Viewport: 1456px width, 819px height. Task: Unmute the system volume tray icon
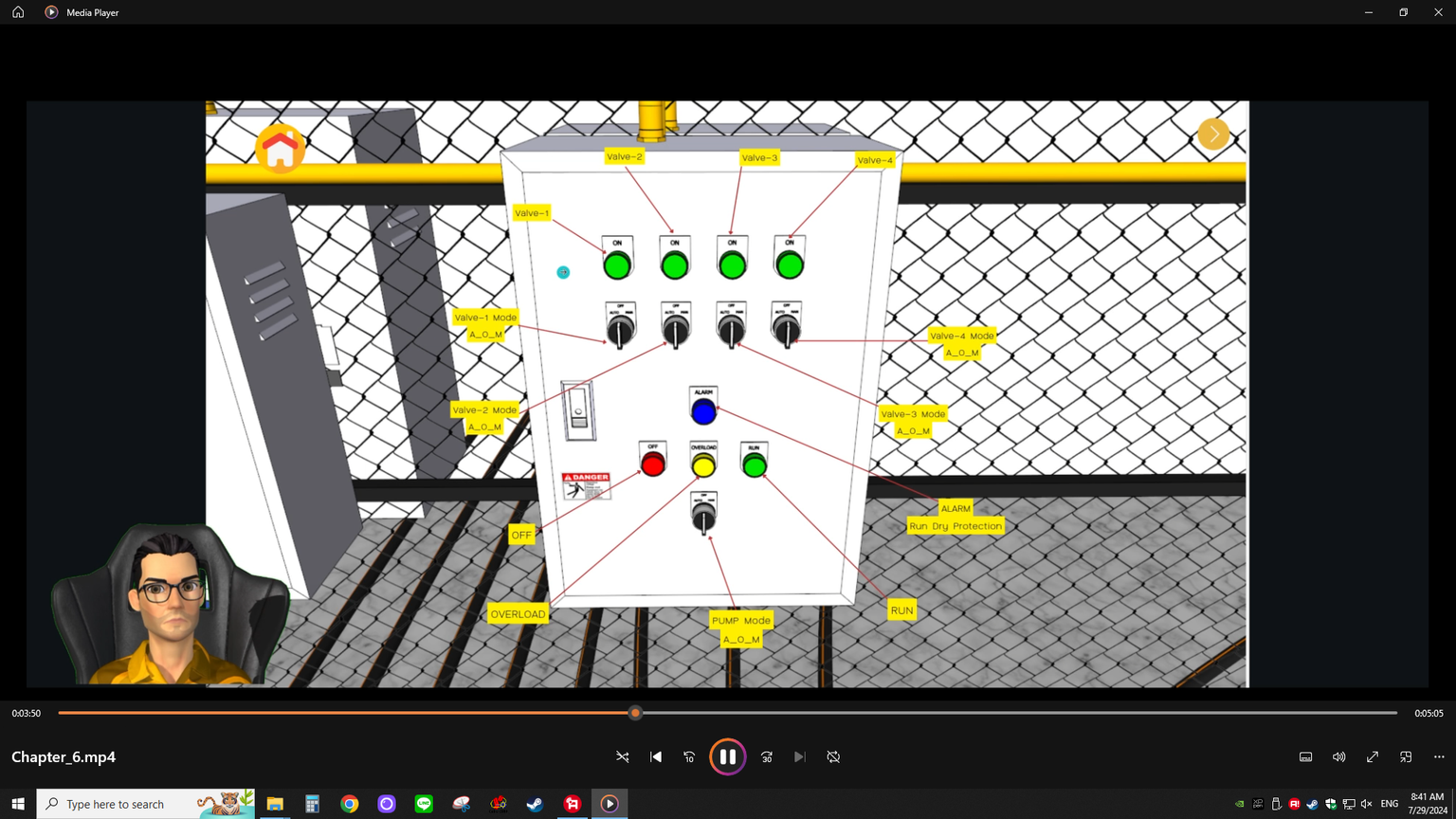[1366, 804]
